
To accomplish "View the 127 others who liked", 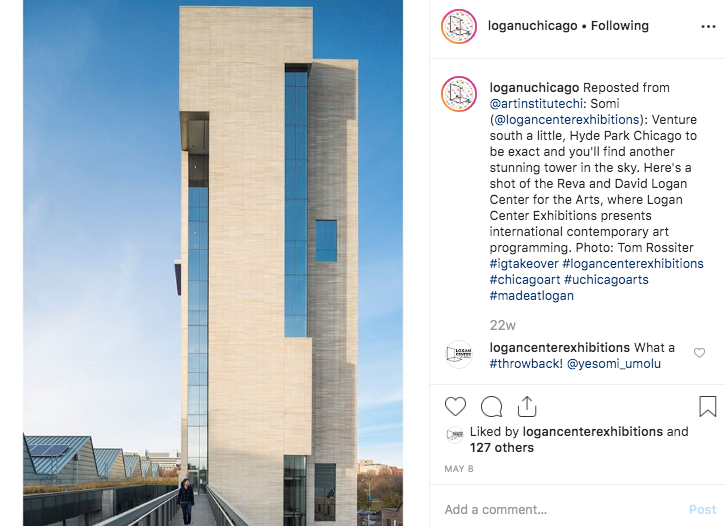I will (502, 447).
